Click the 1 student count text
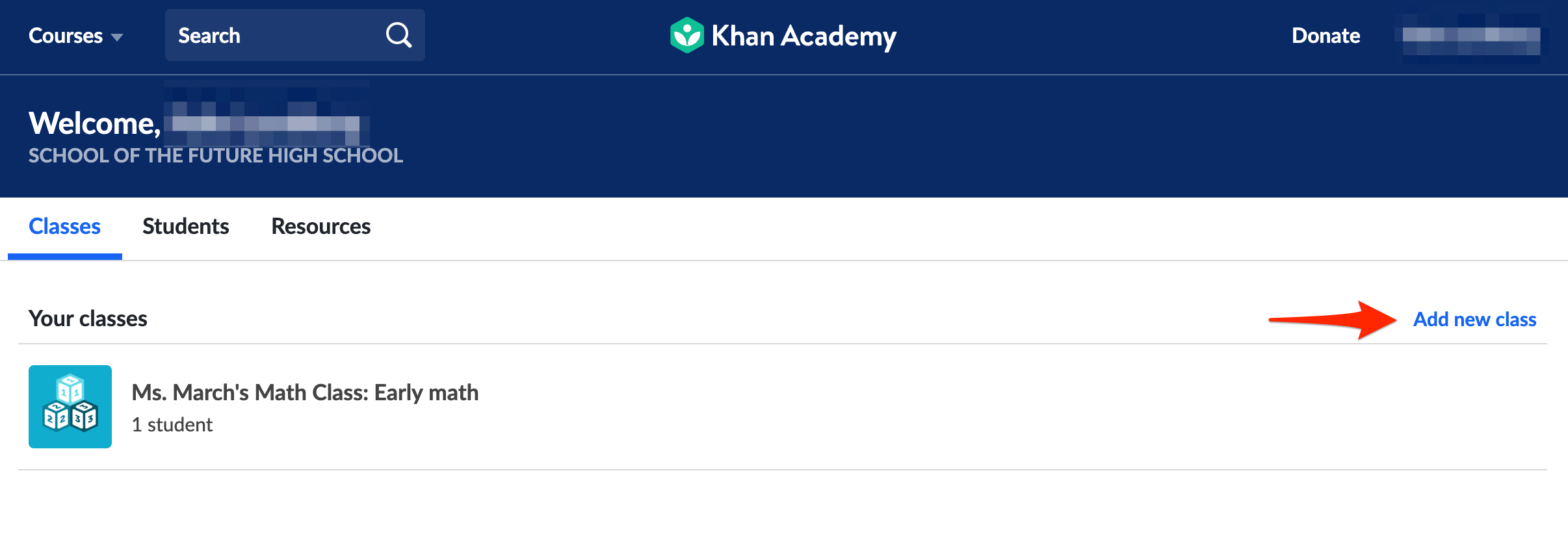 [172, 424]
